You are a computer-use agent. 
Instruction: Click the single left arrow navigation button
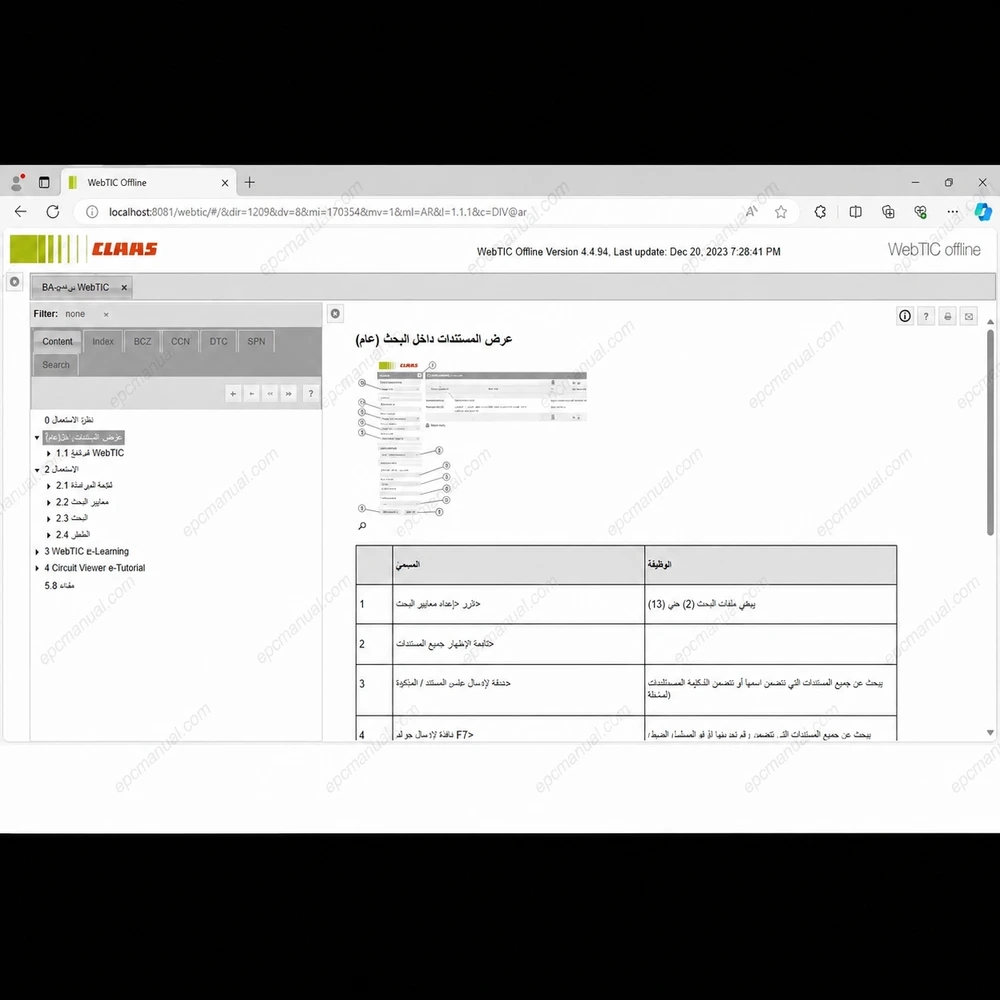point(252,393)
